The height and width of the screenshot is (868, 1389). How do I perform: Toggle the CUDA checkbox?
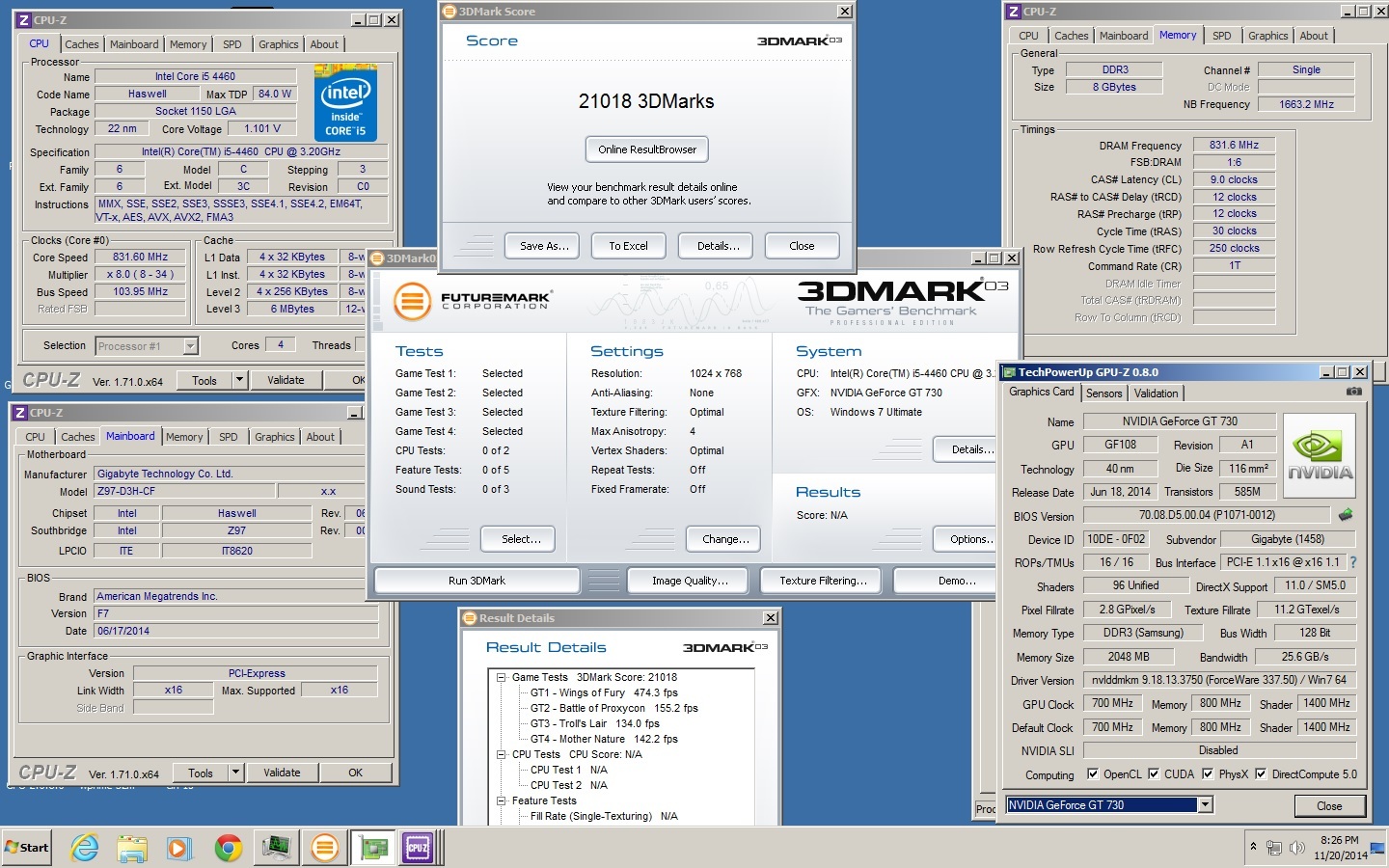tap(1153, 773)
